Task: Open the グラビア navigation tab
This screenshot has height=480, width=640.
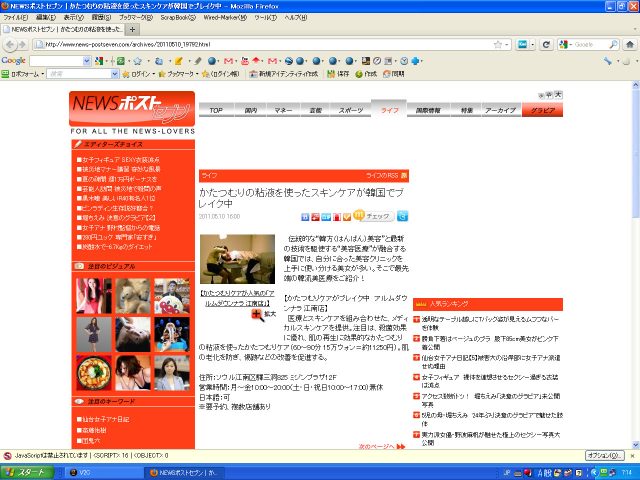Action: [543, 109]
